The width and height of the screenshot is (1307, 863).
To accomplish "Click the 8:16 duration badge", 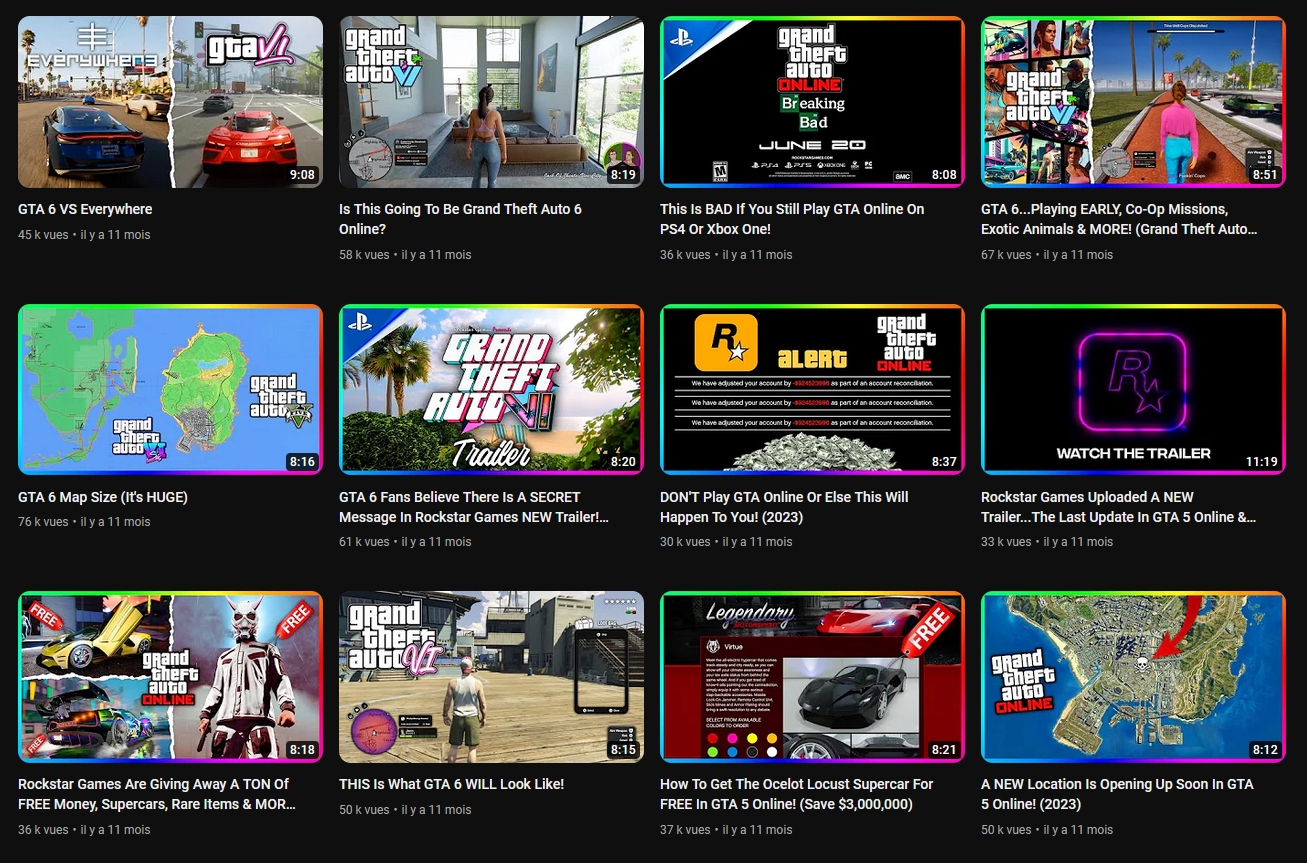I will (x=302, y=462).
